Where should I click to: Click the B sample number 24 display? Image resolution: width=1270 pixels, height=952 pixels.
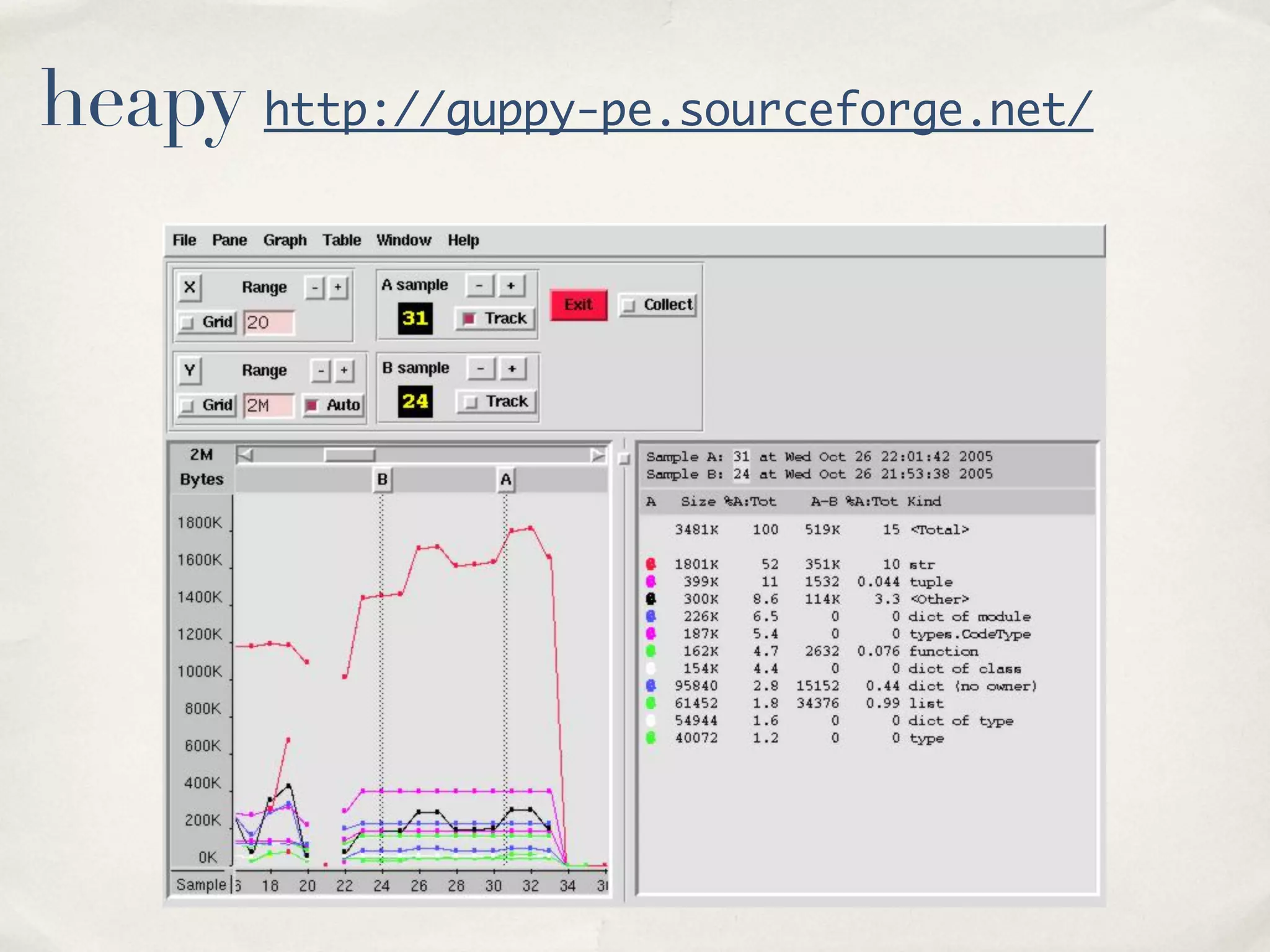coord(415,402)
